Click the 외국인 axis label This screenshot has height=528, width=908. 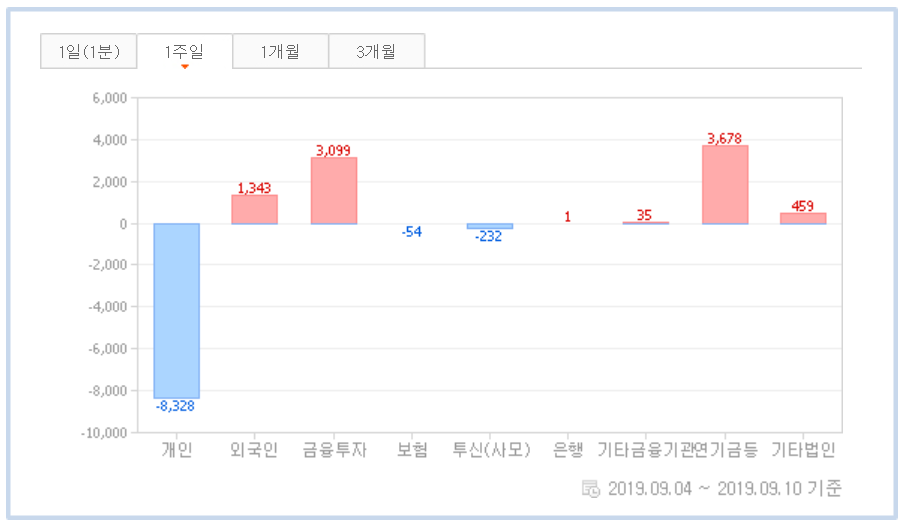click(x=254, y=450)
